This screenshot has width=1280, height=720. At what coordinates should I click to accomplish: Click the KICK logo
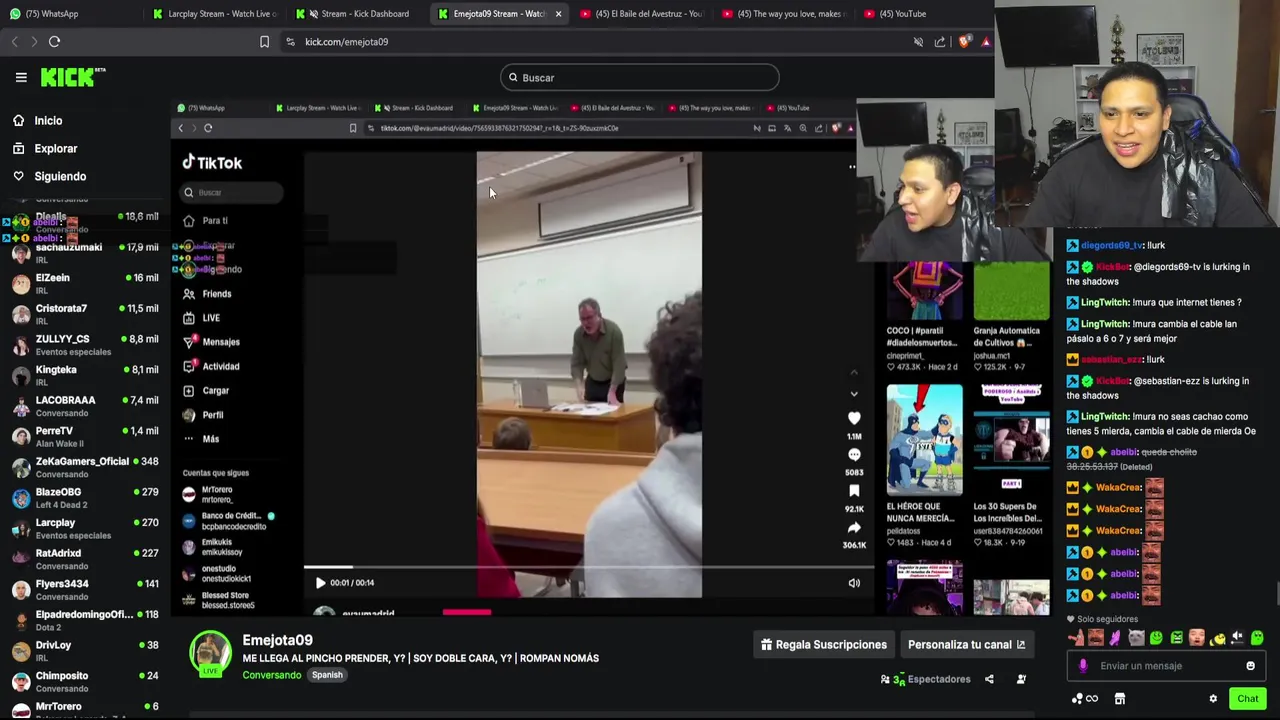[73, 77]
